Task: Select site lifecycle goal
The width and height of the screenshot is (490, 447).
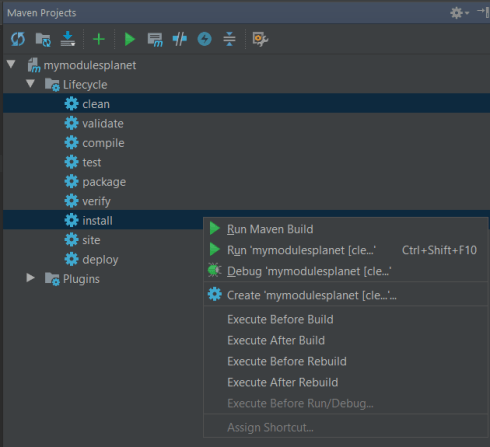Action: pos(91,240)
